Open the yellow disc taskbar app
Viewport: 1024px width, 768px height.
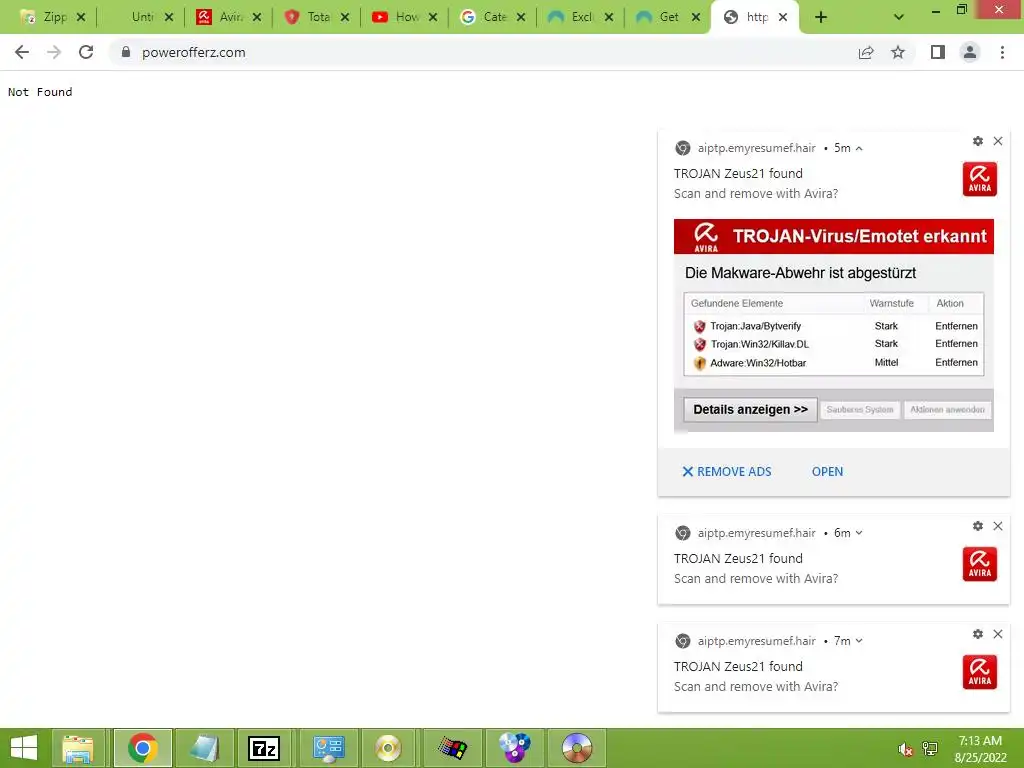pos(388,748)
